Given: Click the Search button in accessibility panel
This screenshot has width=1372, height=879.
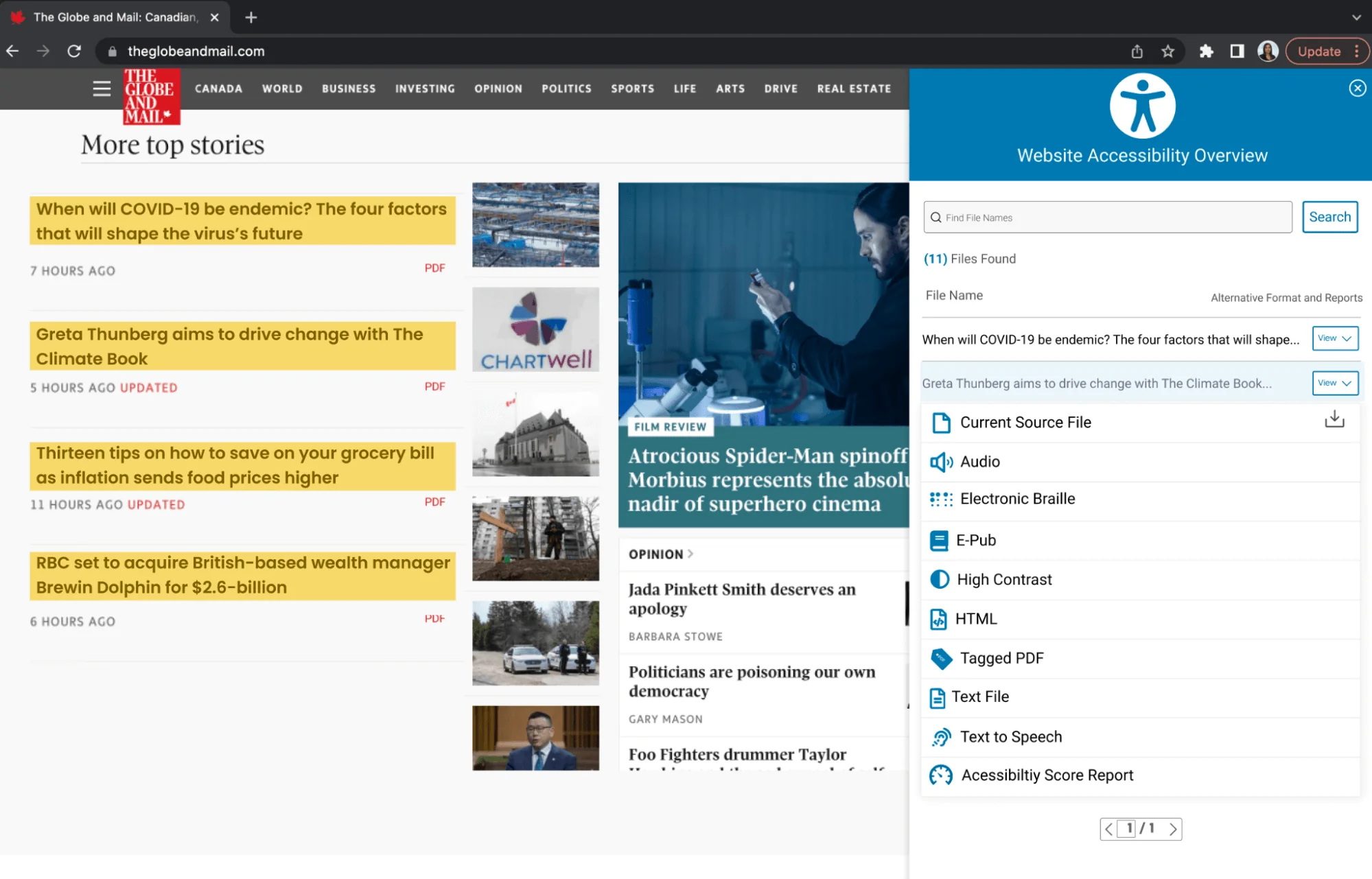Looking at the screenshot, I should (1329, 217).
